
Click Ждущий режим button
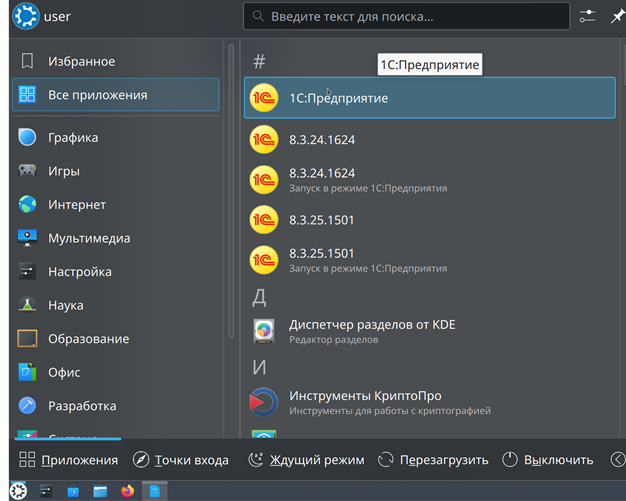(306, 460)
